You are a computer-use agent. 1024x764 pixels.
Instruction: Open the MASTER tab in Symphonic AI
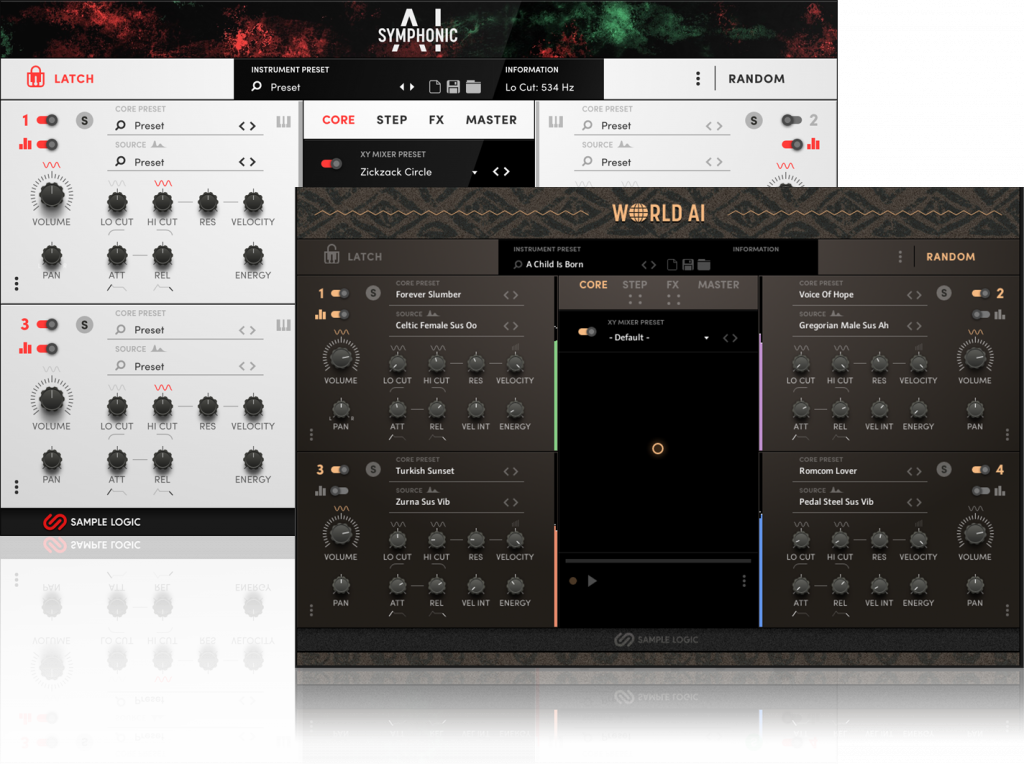tap(491, 120)
